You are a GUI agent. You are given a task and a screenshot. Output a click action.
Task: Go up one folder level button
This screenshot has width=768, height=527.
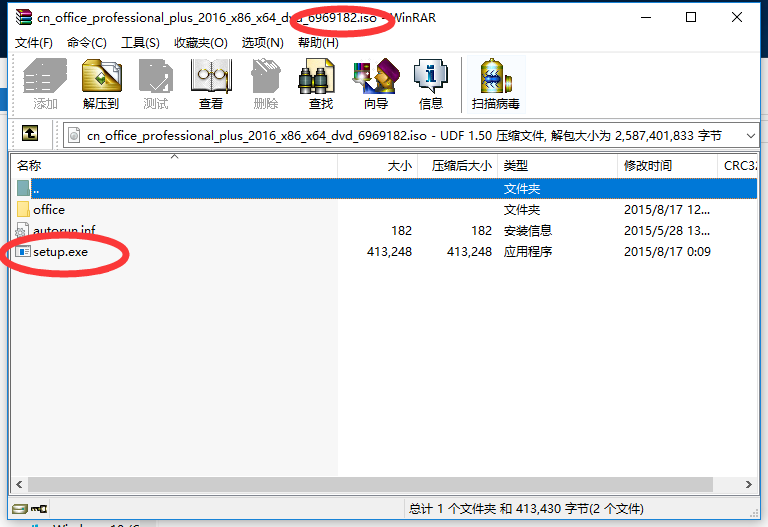(x=30, y=134)
